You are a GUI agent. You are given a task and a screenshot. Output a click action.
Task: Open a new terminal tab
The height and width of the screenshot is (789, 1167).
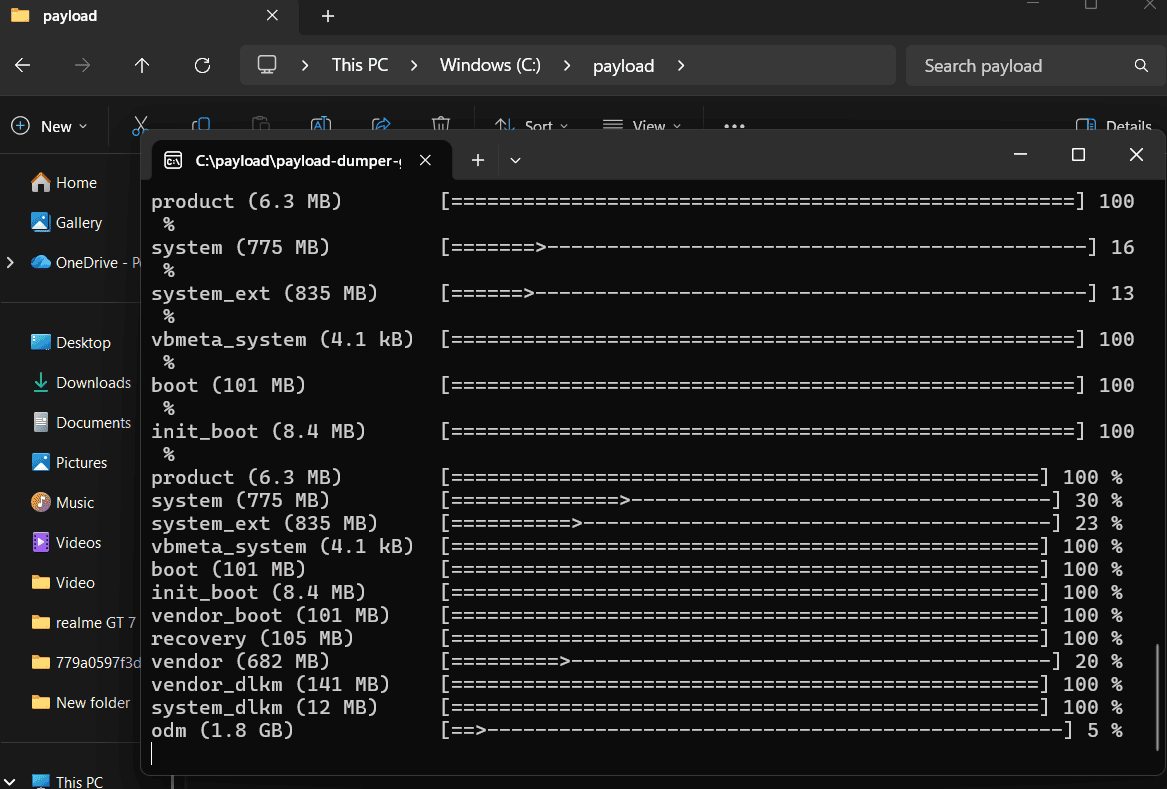point(478,160)
